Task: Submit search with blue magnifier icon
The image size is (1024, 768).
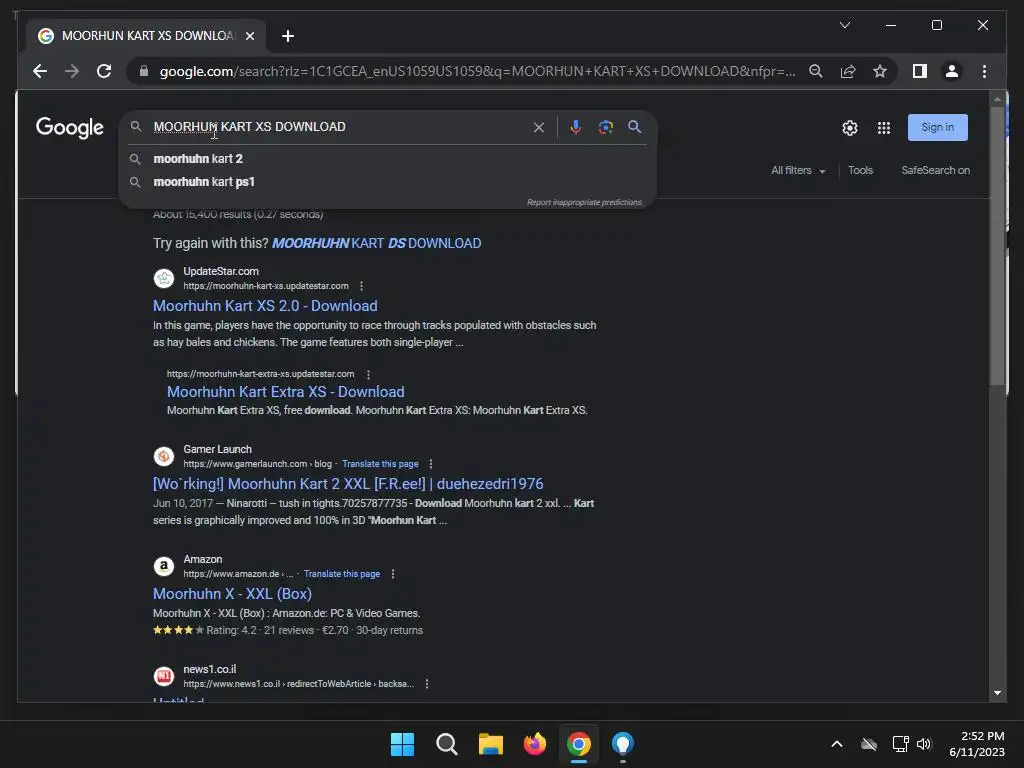Action: (634, 127)
